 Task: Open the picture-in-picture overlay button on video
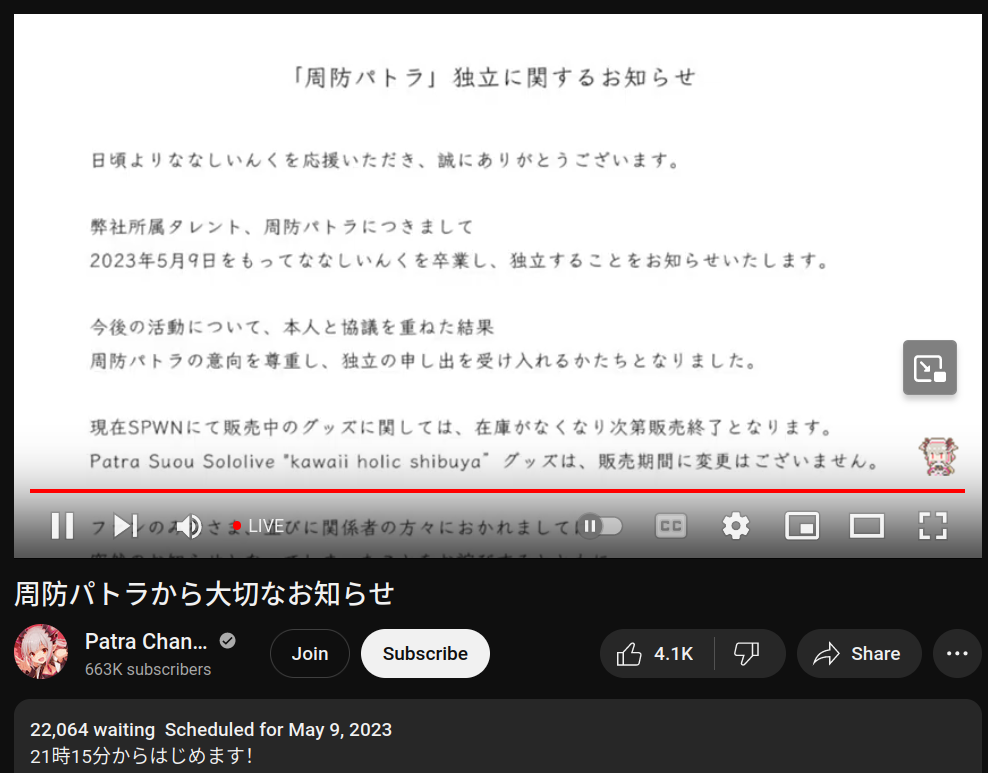tap(929, 367)
